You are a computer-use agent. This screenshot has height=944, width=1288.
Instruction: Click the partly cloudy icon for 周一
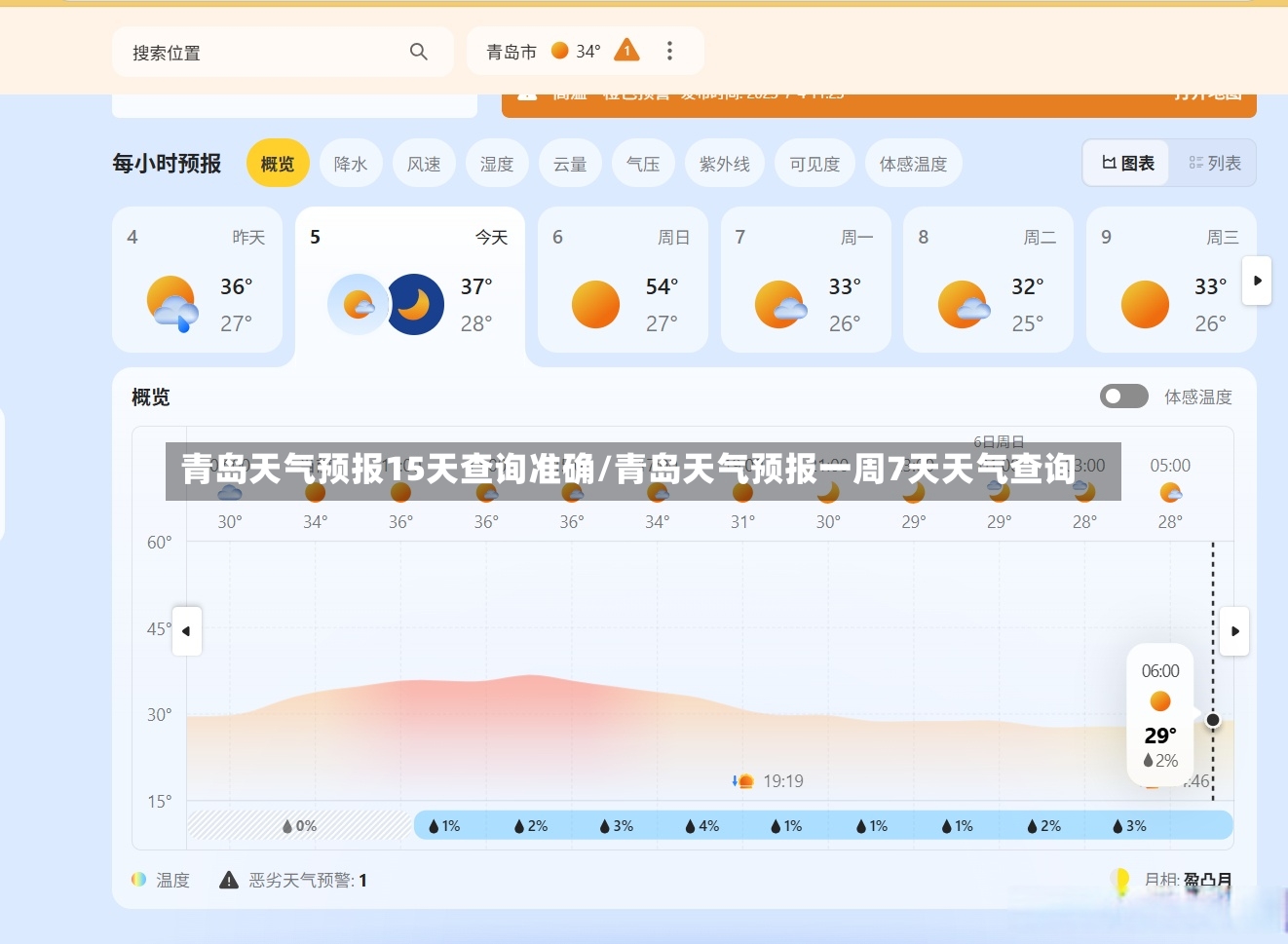point(780,304)
